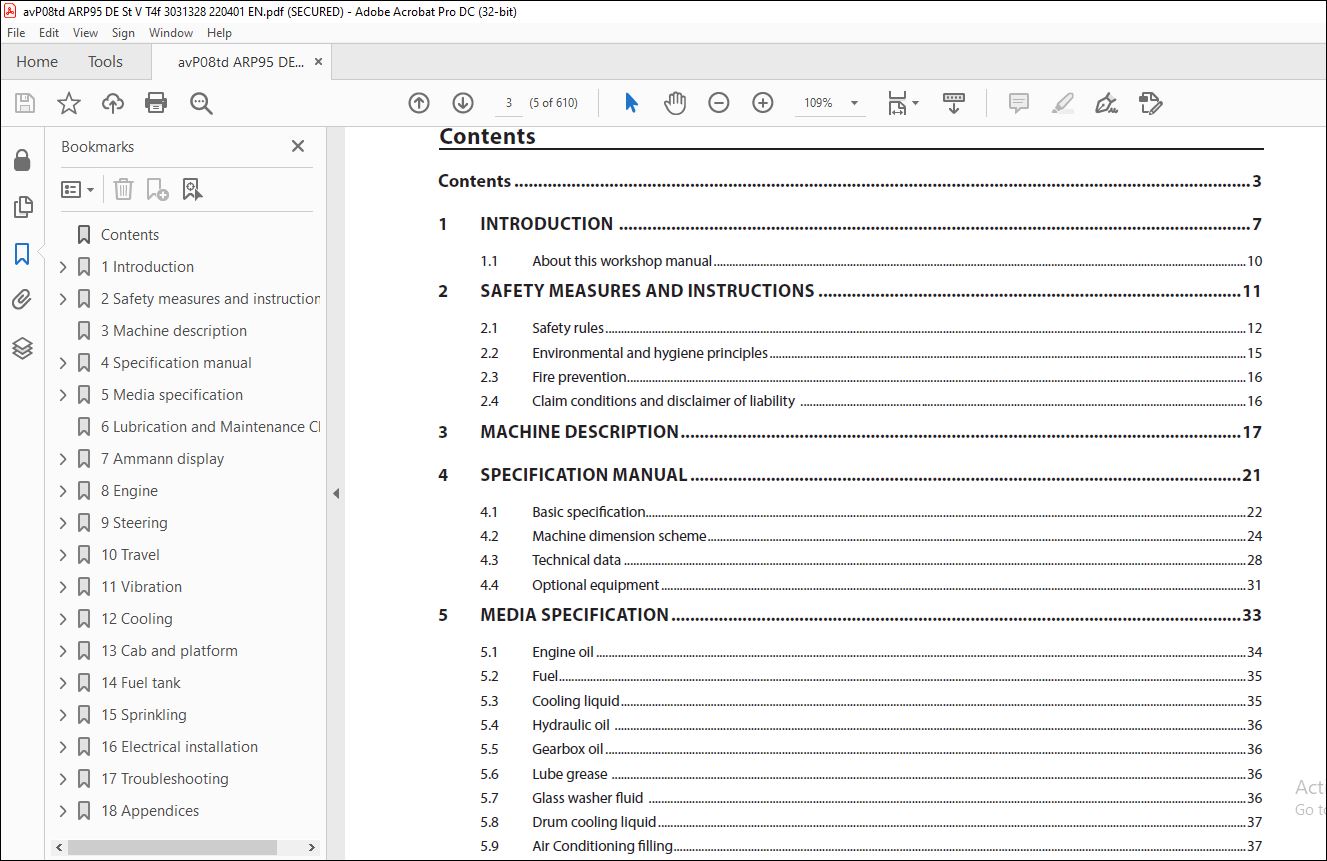Expand the 16 Electrical installation bookmark
The image size is (1327, 861).
click(x=63, y=747)
